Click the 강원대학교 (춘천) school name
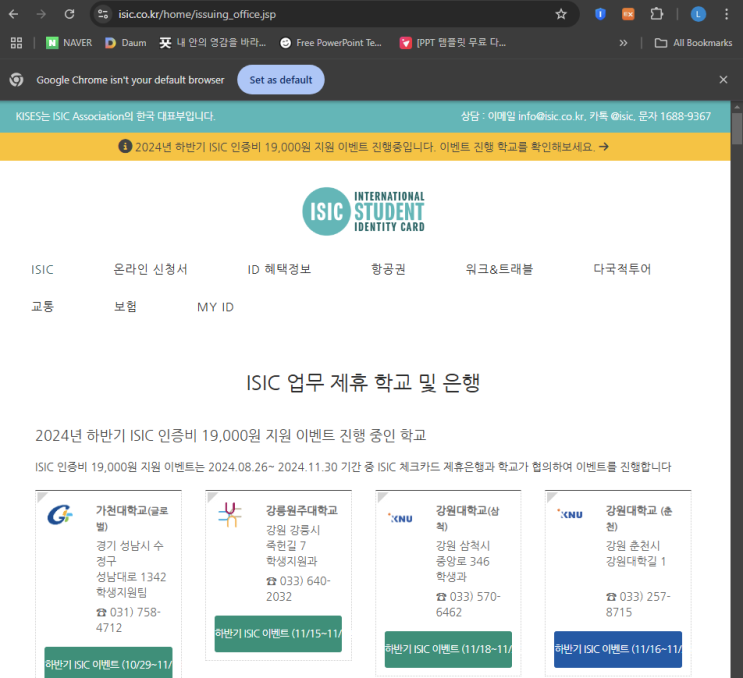The width and height of the screenshot is (743, 678). [x=639, y=518]
